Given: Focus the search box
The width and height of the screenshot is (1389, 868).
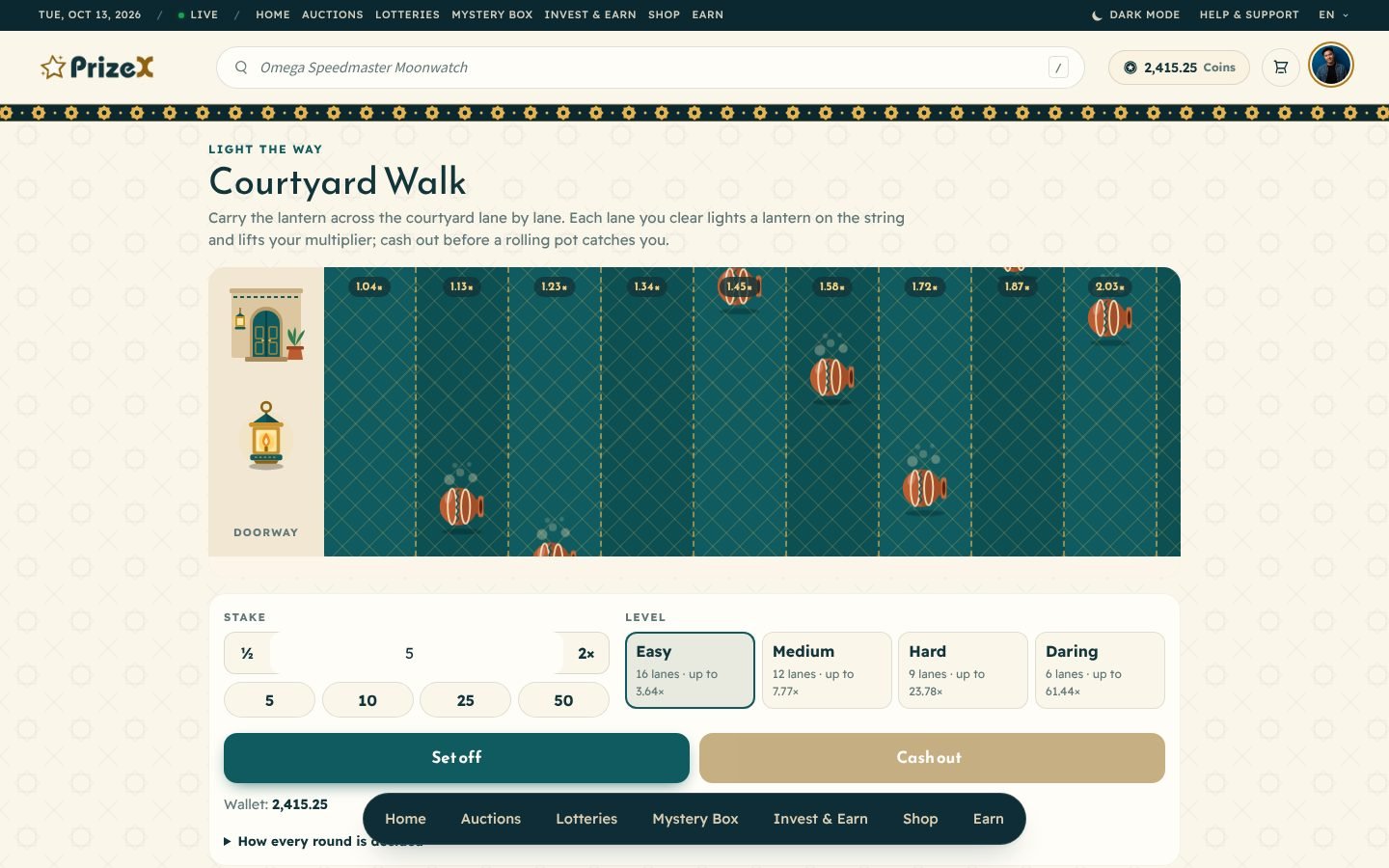Looking at the screenshot, I should (x=650, y=68).
